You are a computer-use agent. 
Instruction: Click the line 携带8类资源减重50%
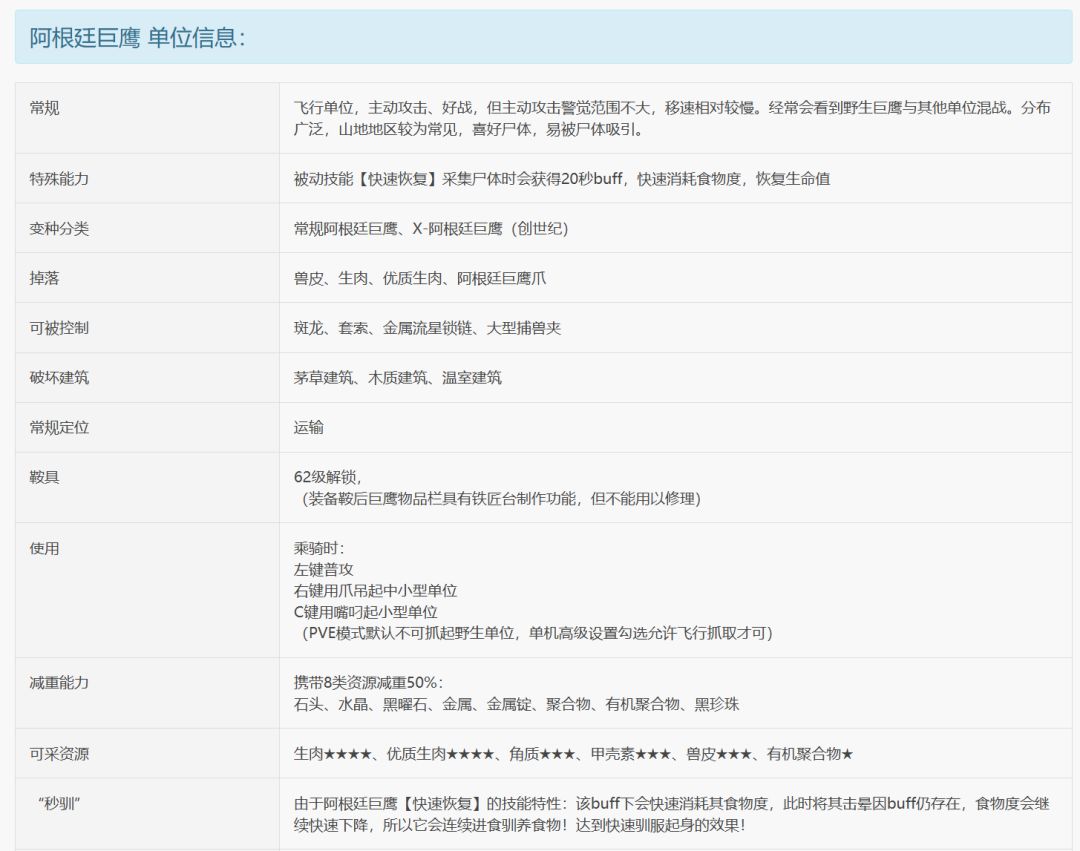368,683
